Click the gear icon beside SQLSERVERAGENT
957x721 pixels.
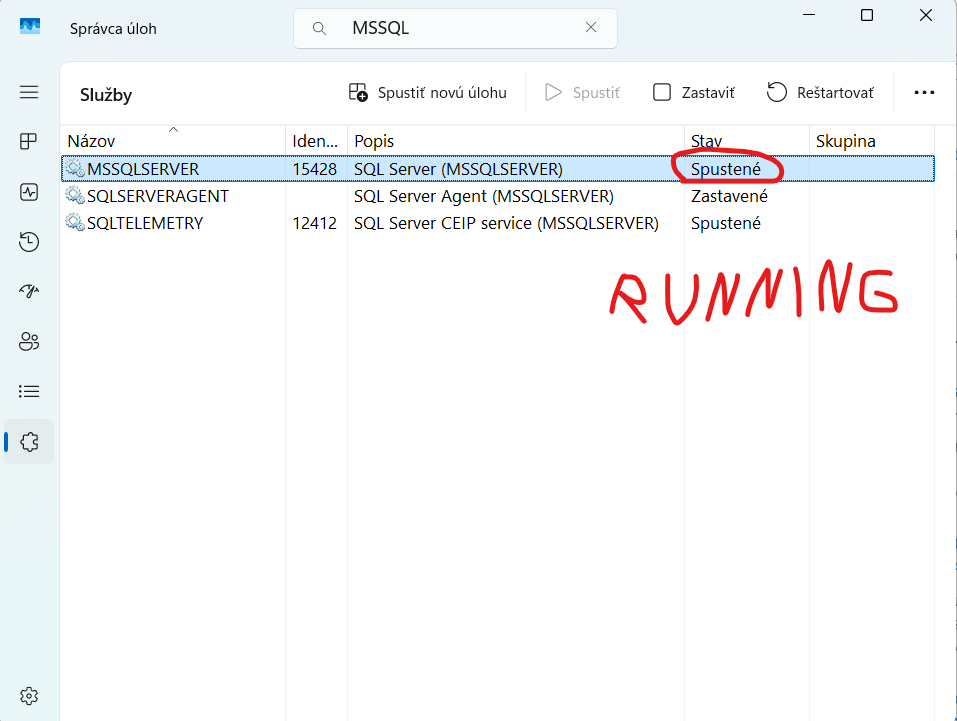tap(75, 195)
